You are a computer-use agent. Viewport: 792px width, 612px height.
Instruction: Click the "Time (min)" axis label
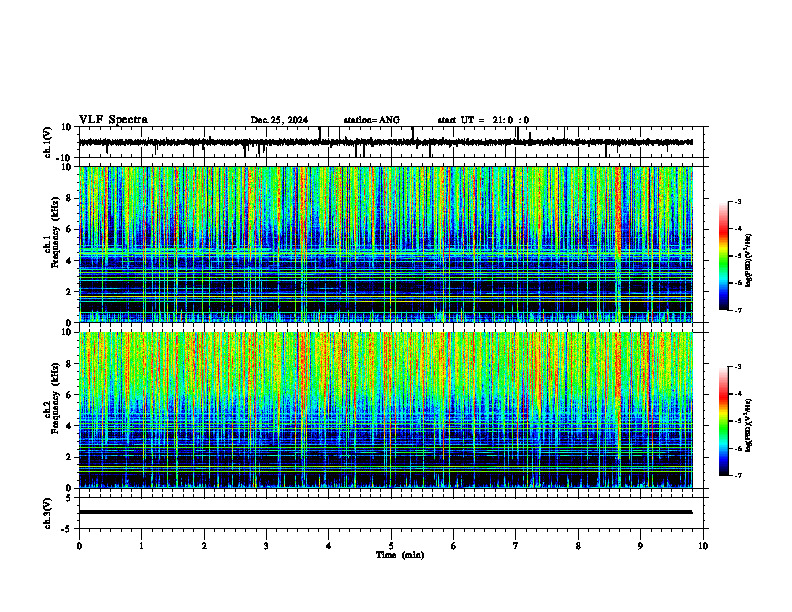pos(400,555)
